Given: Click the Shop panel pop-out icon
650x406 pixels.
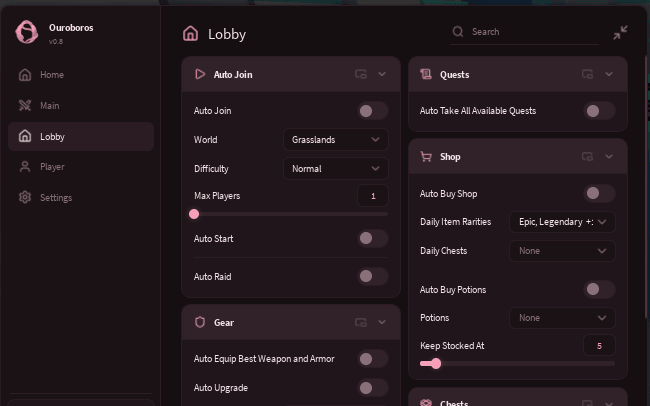Looking at the screenshot, I should click(587, 156).
